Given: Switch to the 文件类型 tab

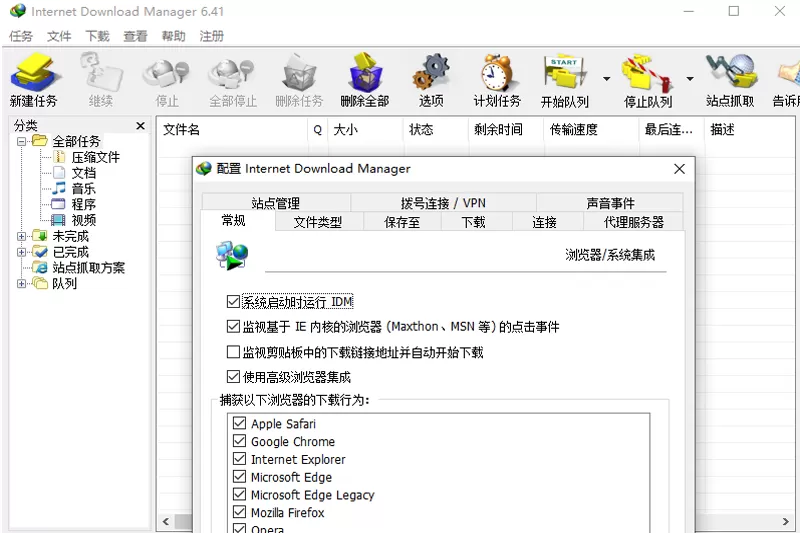Looking at the screenshot, I should pos(318,222).
